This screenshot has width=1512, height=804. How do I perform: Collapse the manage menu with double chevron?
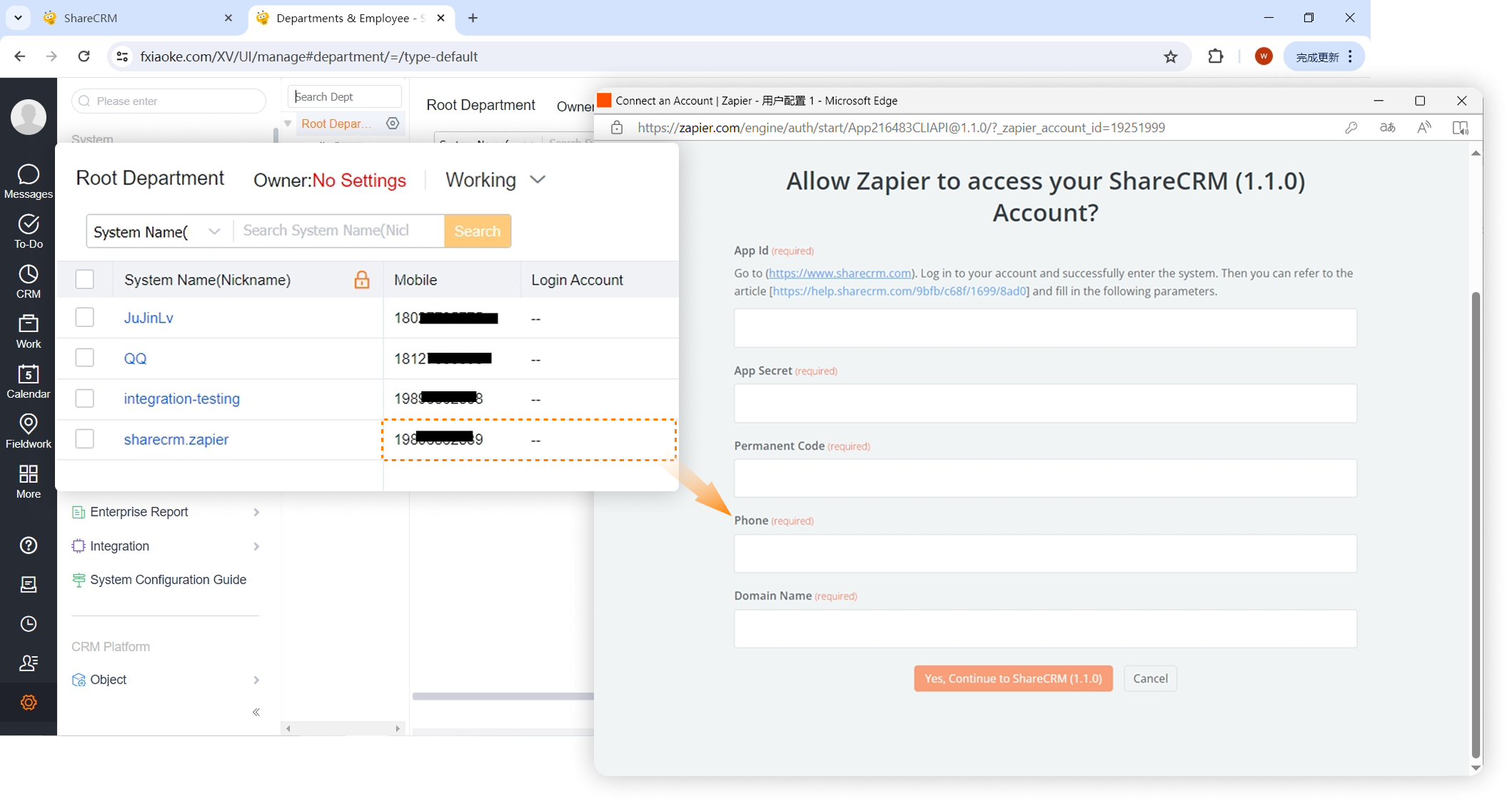256,713
